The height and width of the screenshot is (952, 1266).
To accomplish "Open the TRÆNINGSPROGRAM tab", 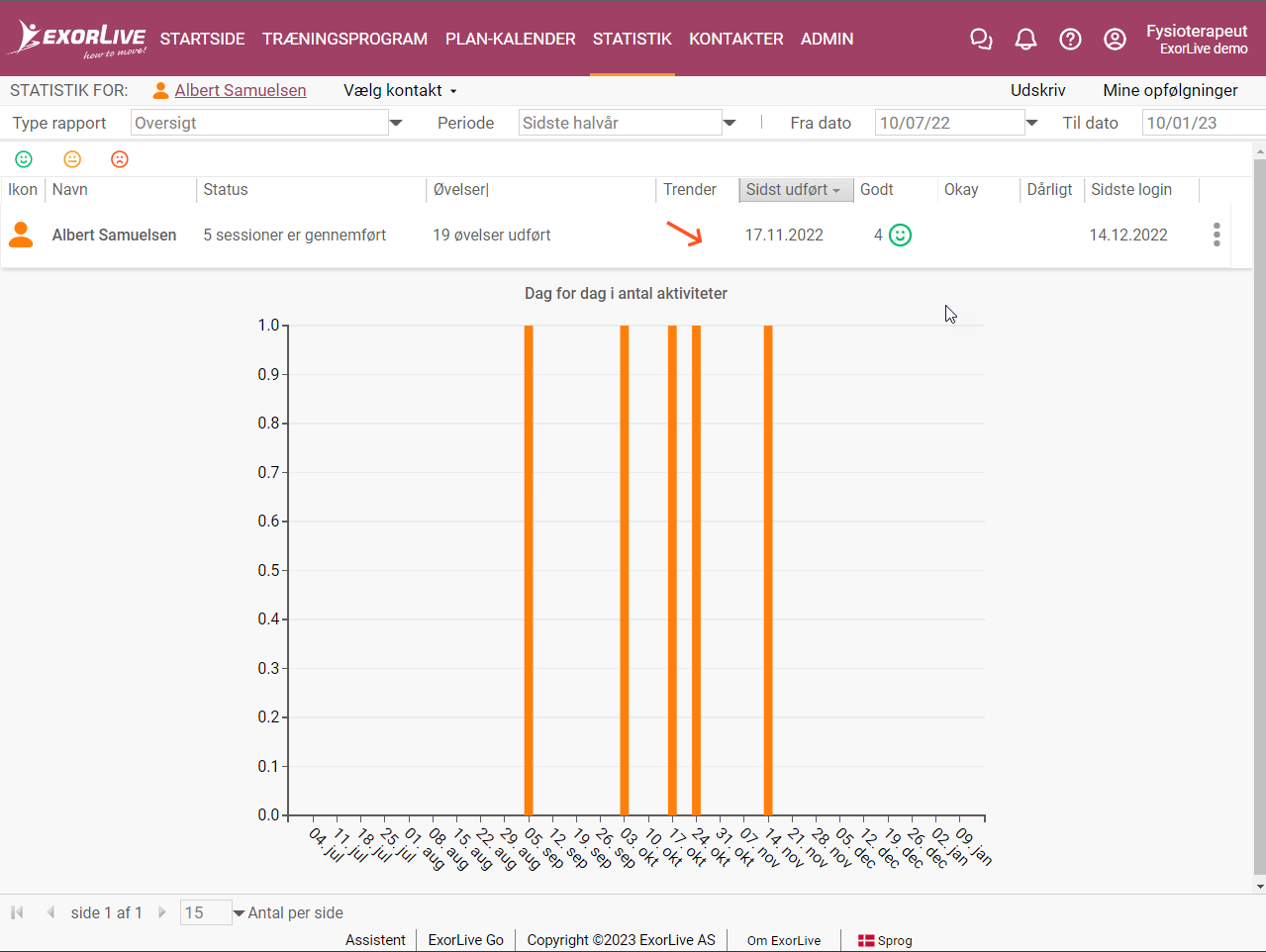I will coord(344,39).
